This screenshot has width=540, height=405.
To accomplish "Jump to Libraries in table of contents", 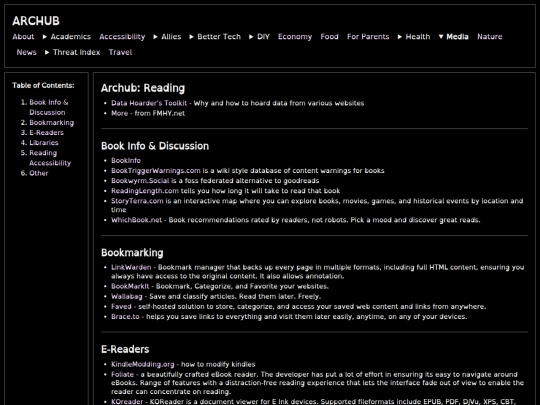I will [x=44, y=143].
